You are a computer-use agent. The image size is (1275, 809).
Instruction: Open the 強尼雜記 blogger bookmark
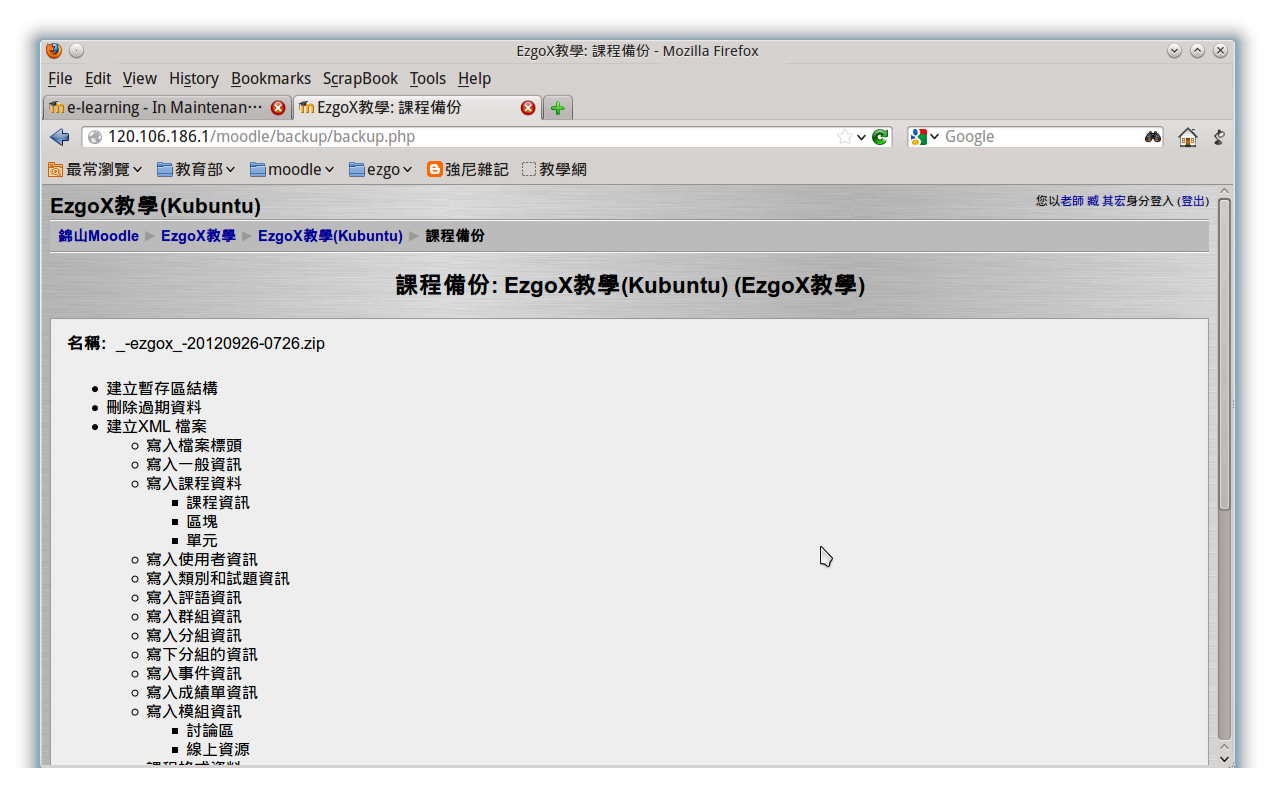[468, 170]
